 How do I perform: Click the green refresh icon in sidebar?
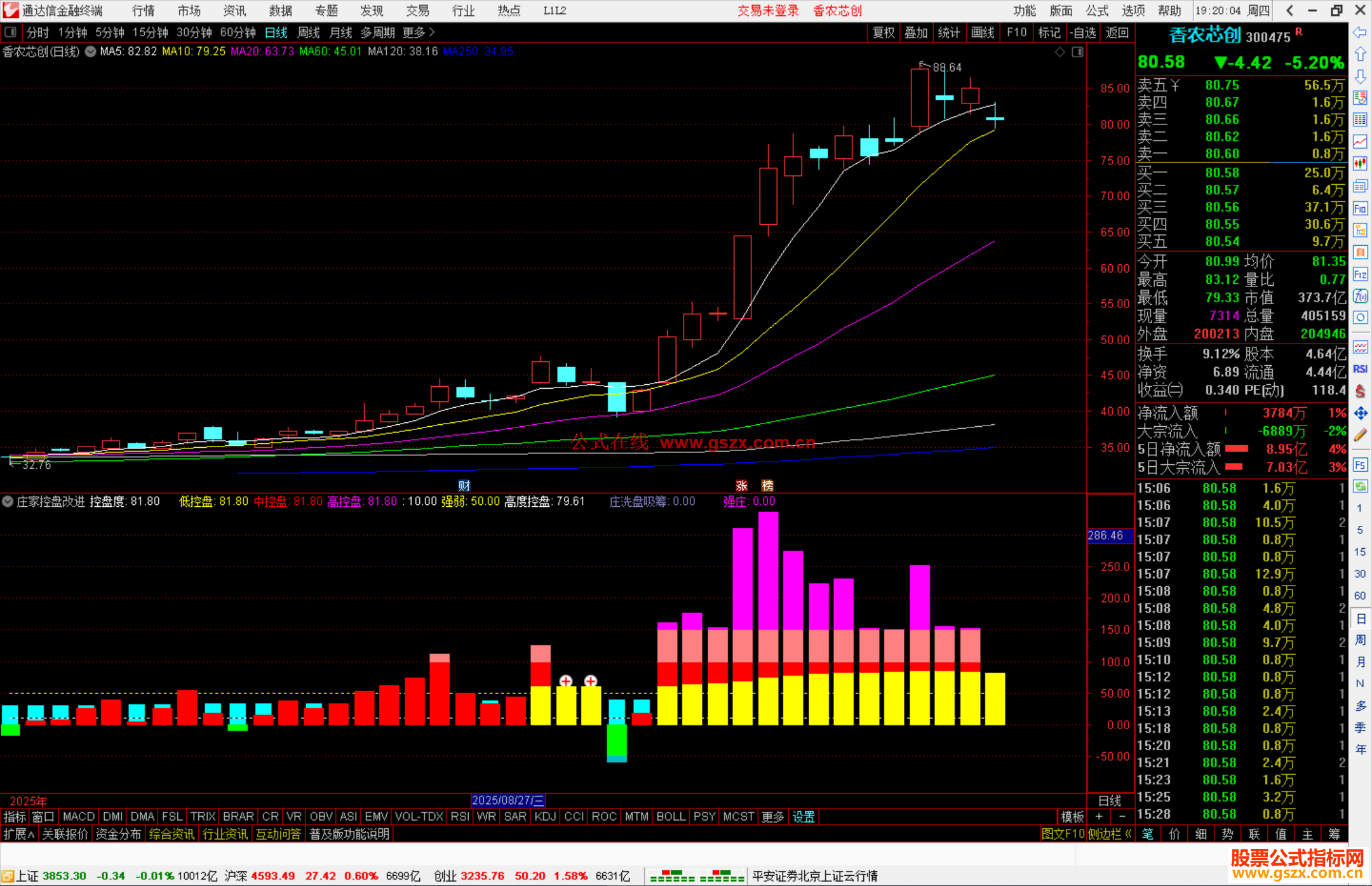click(x=1360, y=487)
